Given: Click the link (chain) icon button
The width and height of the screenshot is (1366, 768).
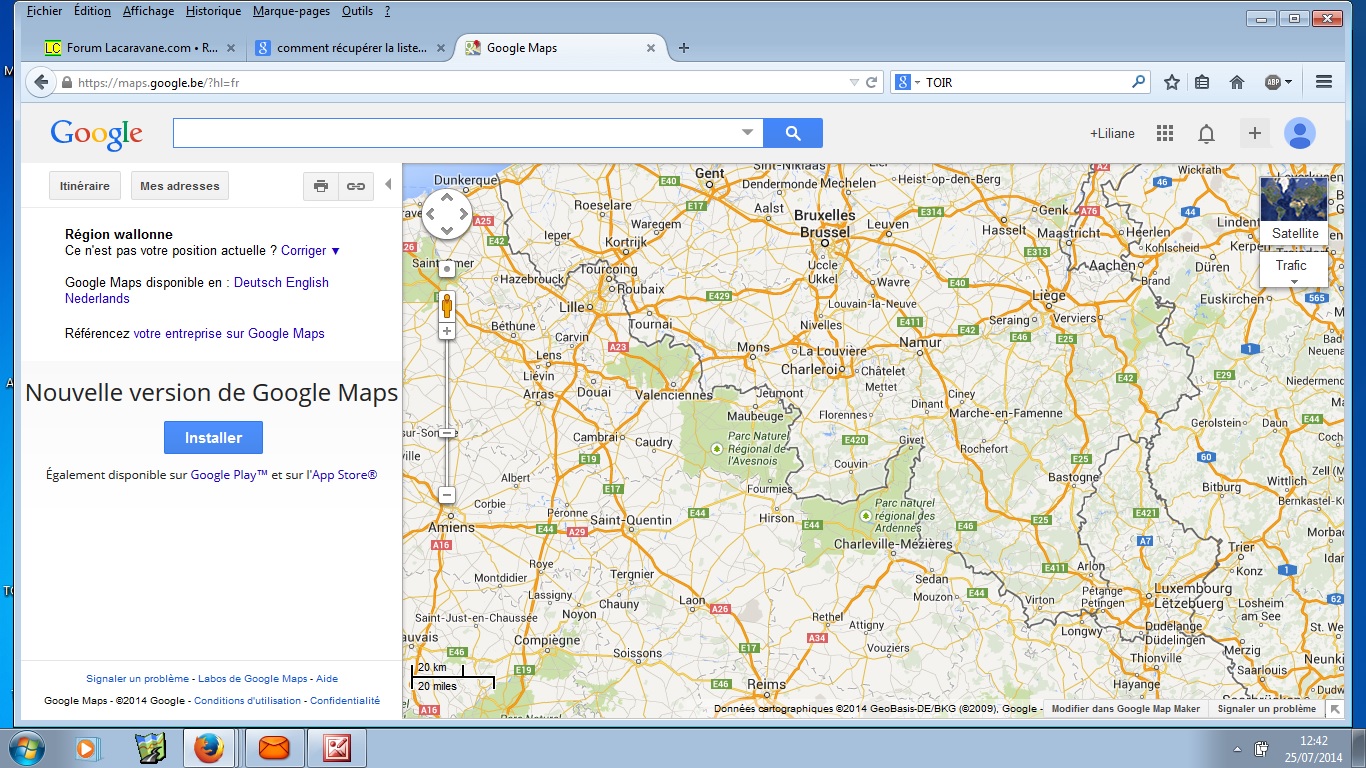Looking at the screenshot, I should (x=356, y=186).
